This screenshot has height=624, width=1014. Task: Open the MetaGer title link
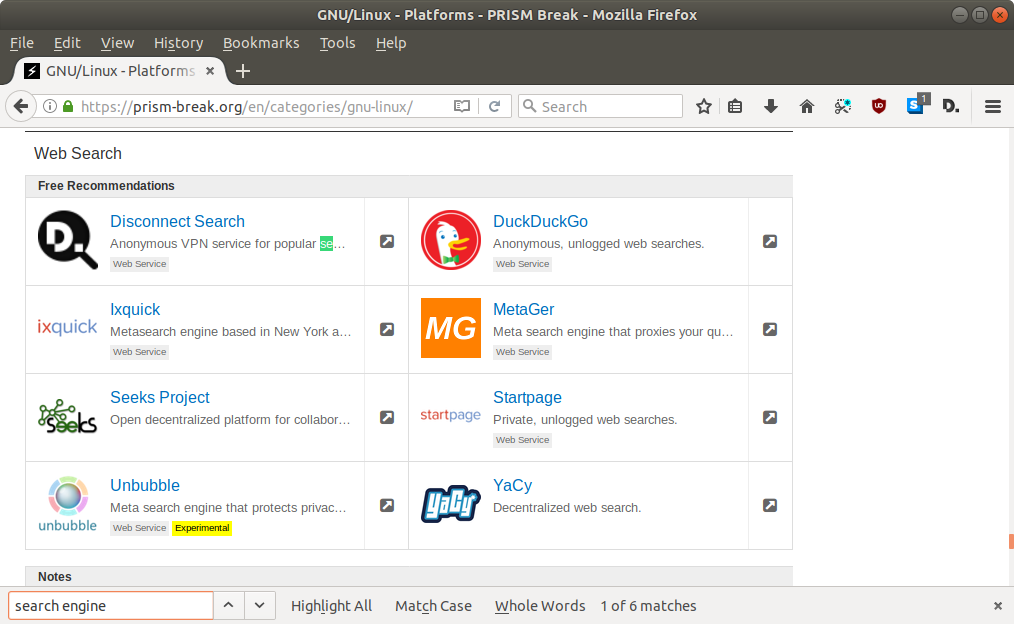pos(523,309)
